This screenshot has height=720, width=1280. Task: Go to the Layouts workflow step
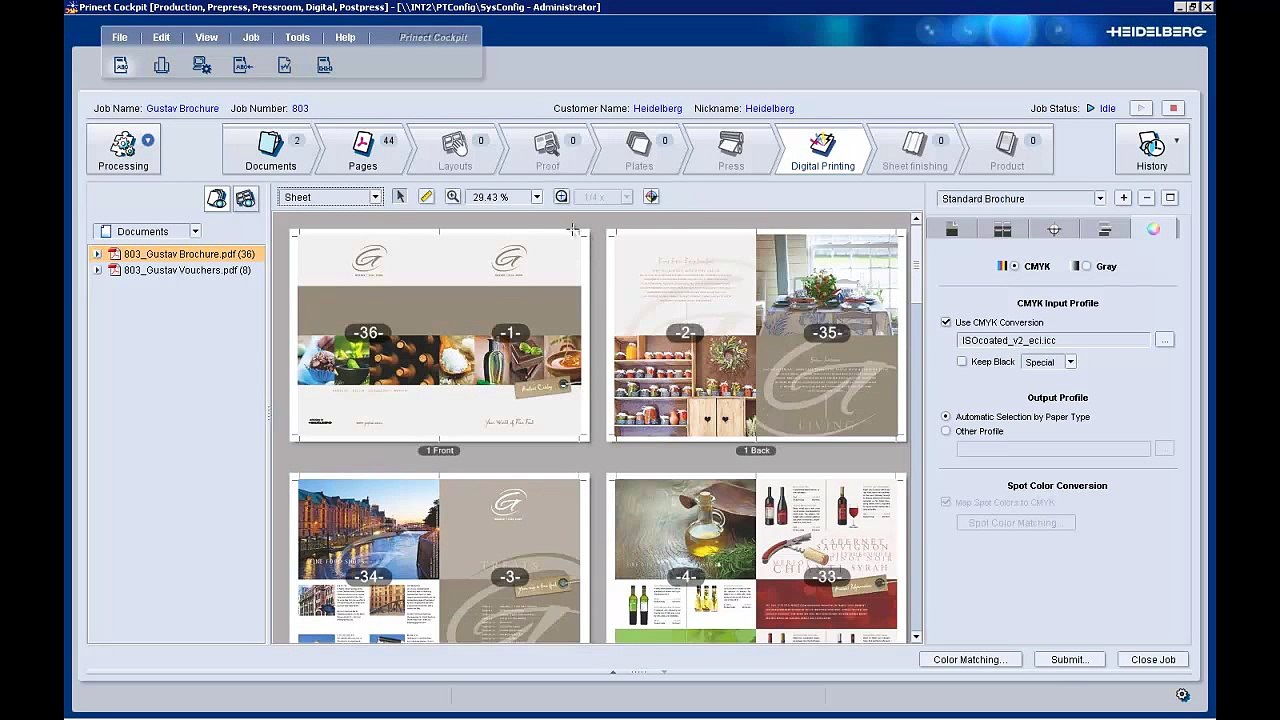(455, 150)
